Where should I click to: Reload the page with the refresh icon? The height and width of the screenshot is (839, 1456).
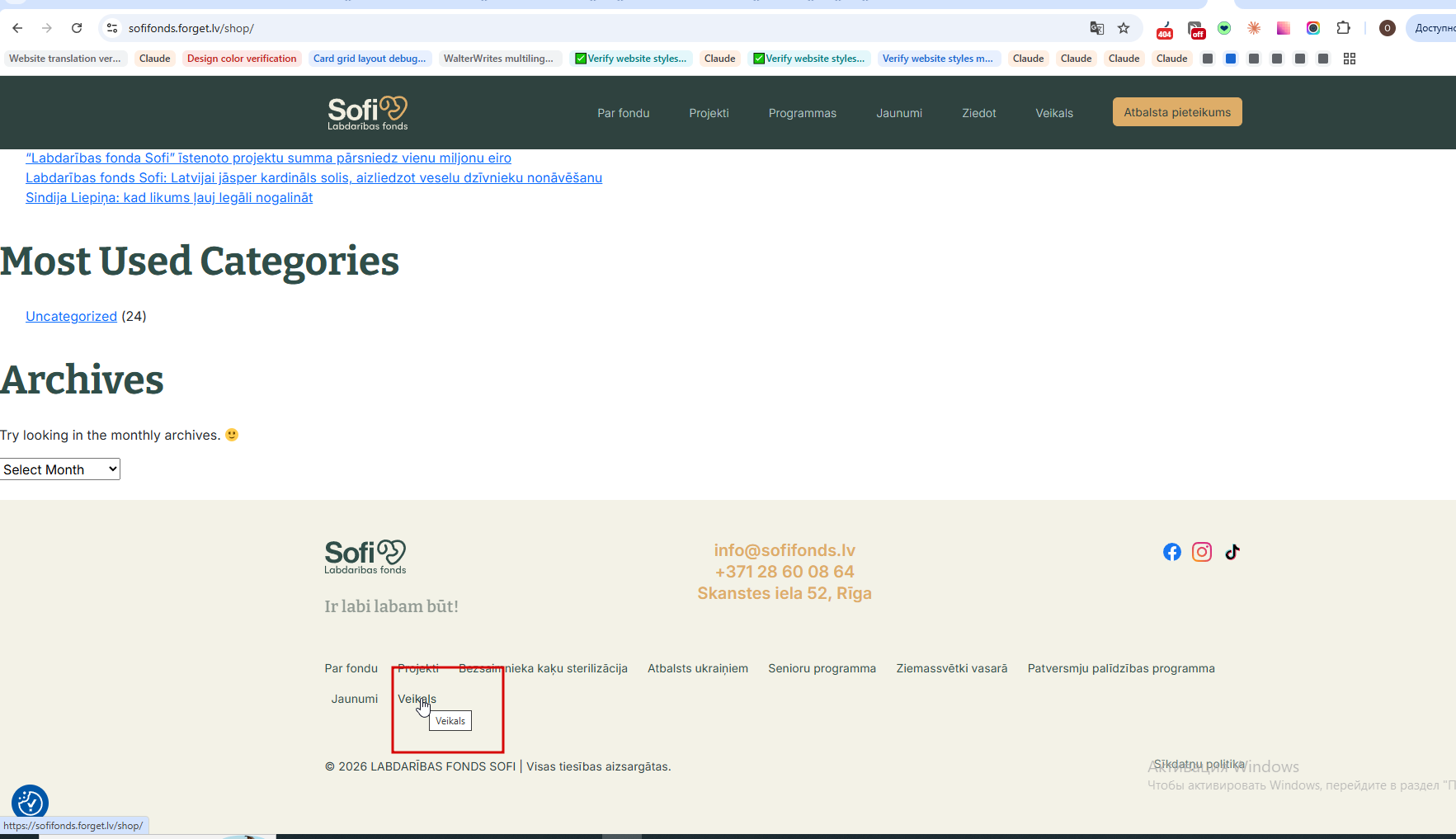click(x=77, y=28)
